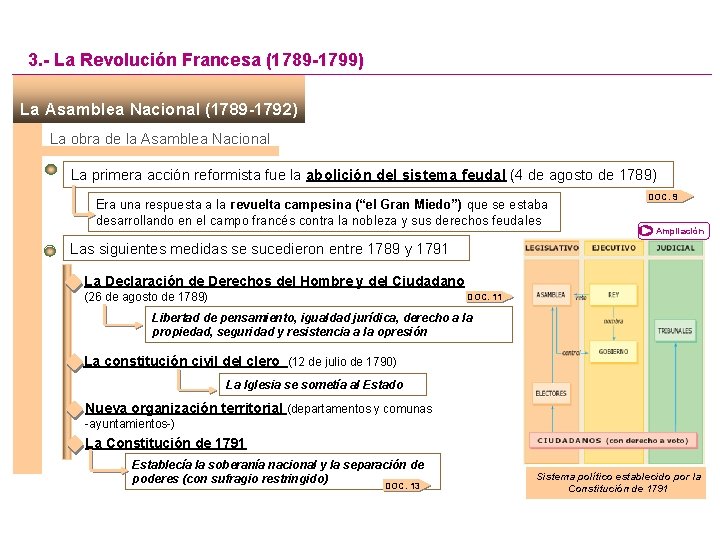
Task: Click the JUDICIAL column header
Action: point(675,248)
